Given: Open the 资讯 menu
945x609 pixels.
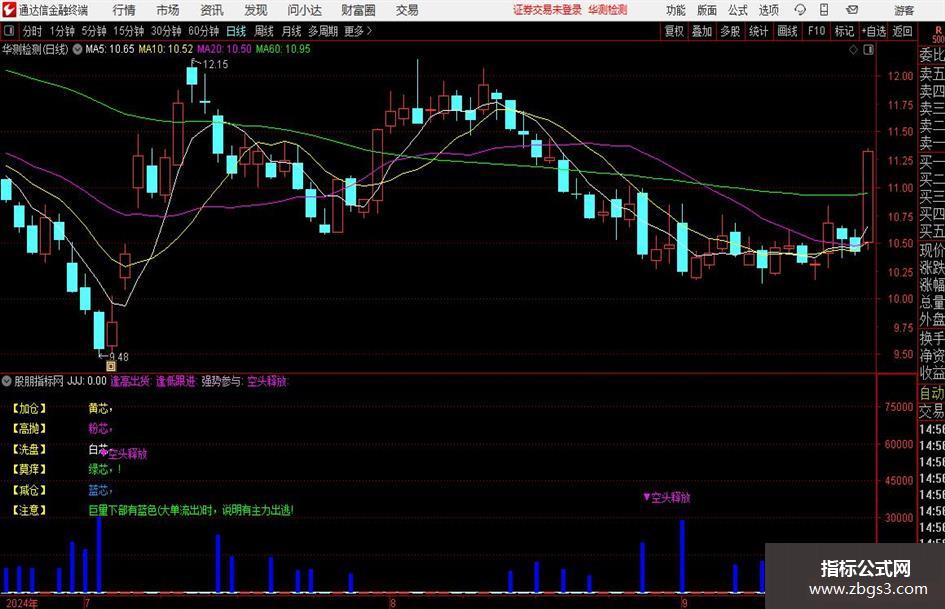Looking at the screenshot, I should 212,10.
